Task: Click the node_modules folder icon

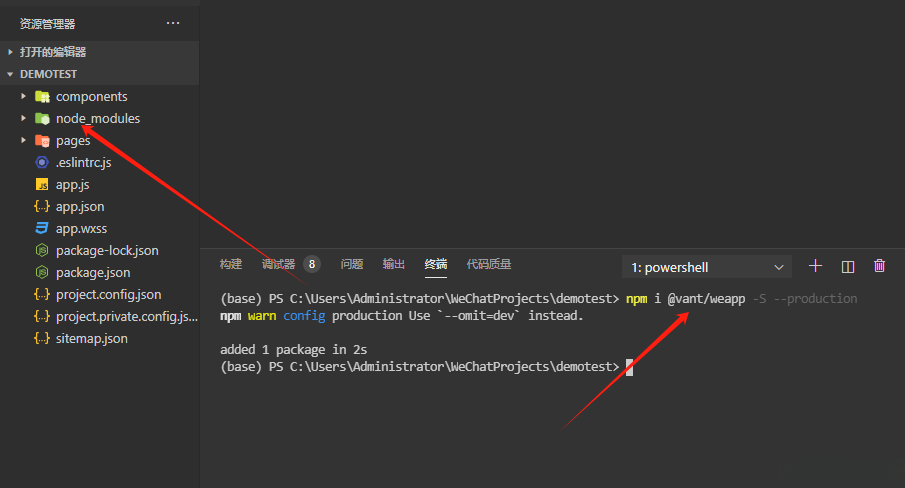Action: pyautogui.click(x=42, y=118)
